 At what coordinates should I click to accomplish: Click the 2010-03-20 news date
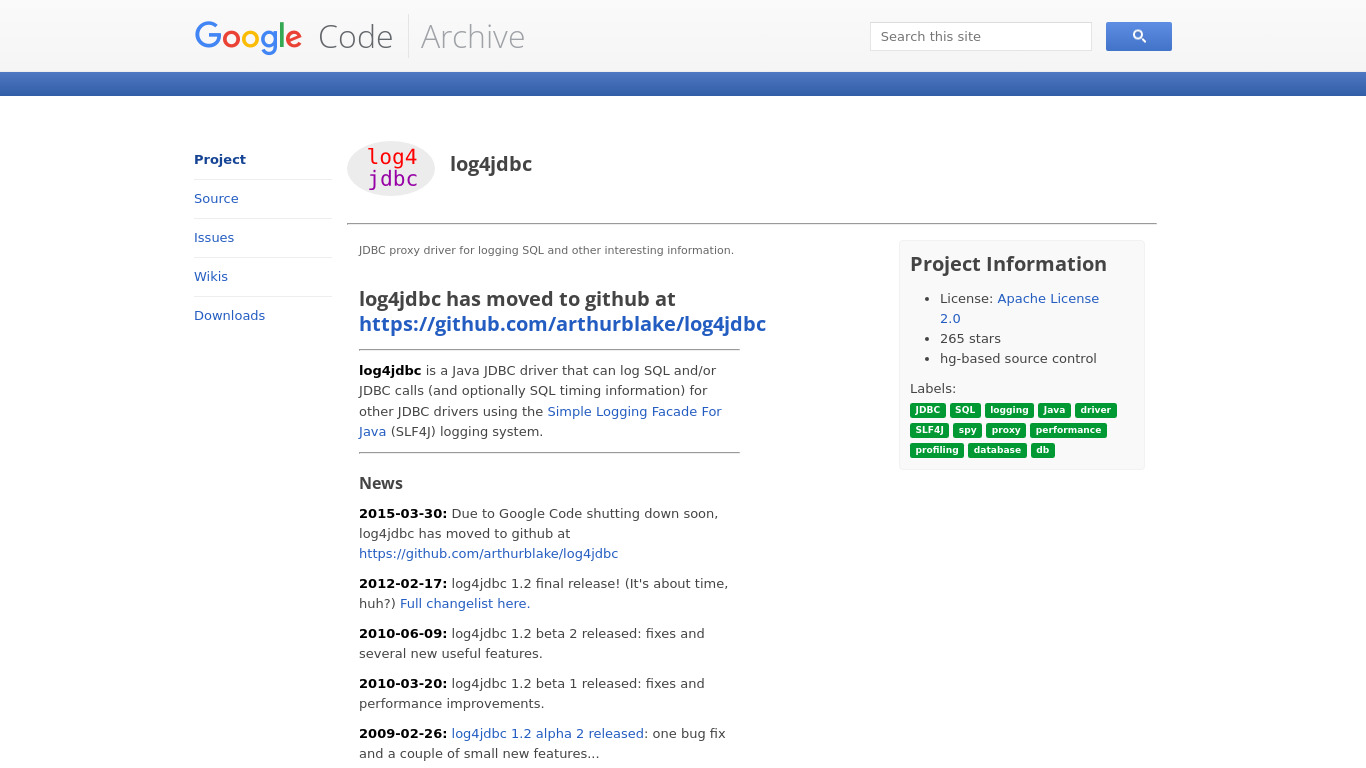(x=403, y=684)
